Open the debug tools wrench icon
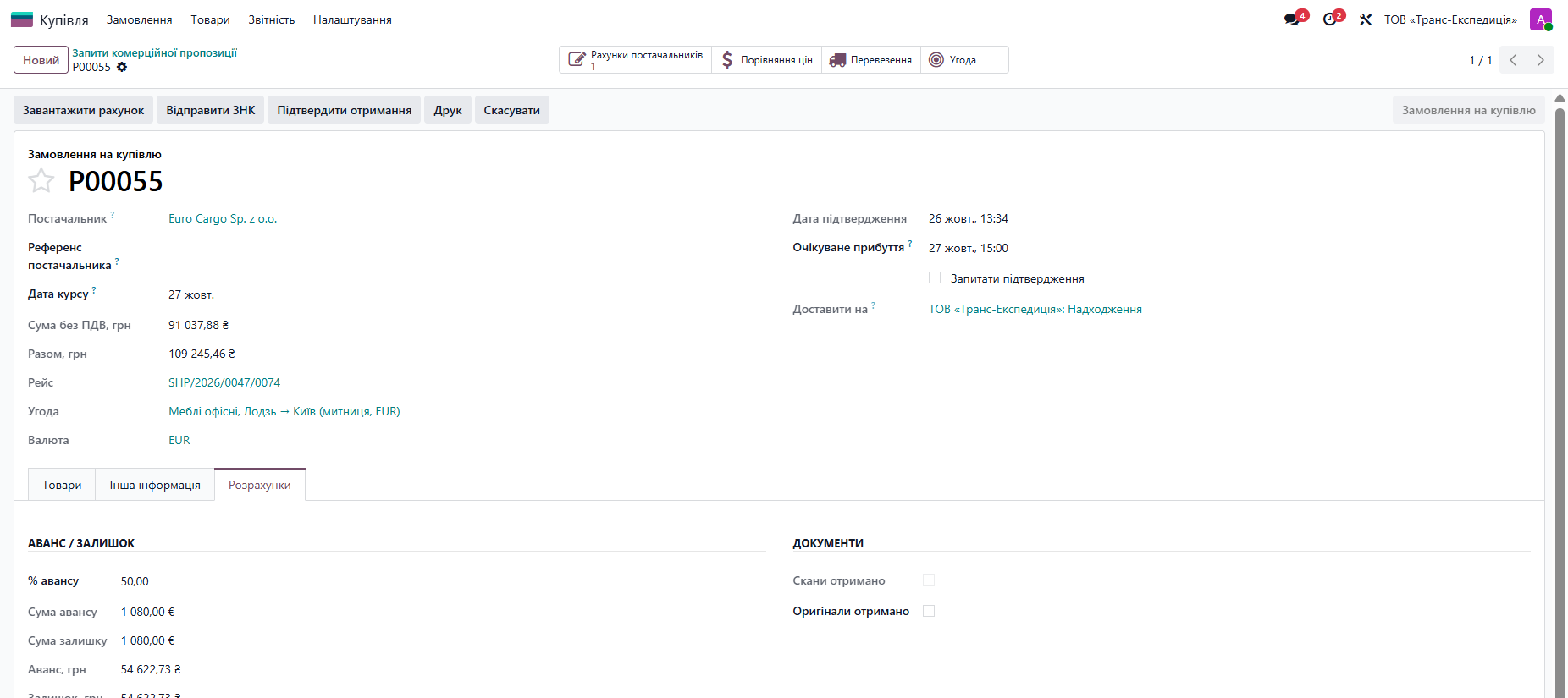 (x=1366, y=19)
